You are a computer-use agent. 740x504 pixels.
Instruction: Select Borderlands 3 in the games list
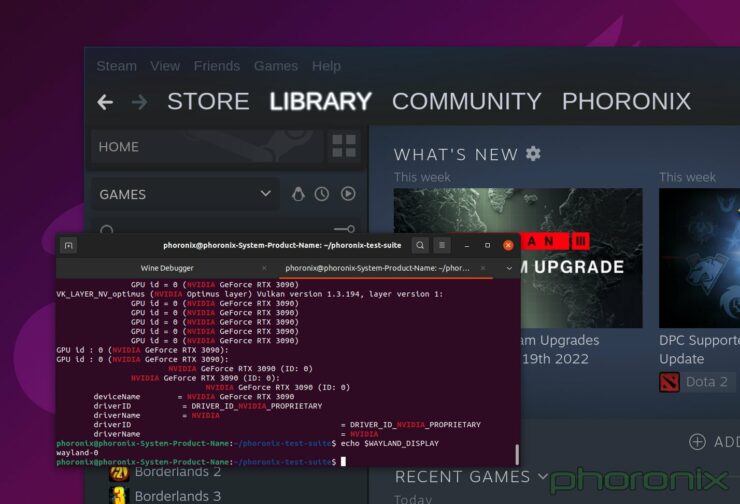coord(178,496)
